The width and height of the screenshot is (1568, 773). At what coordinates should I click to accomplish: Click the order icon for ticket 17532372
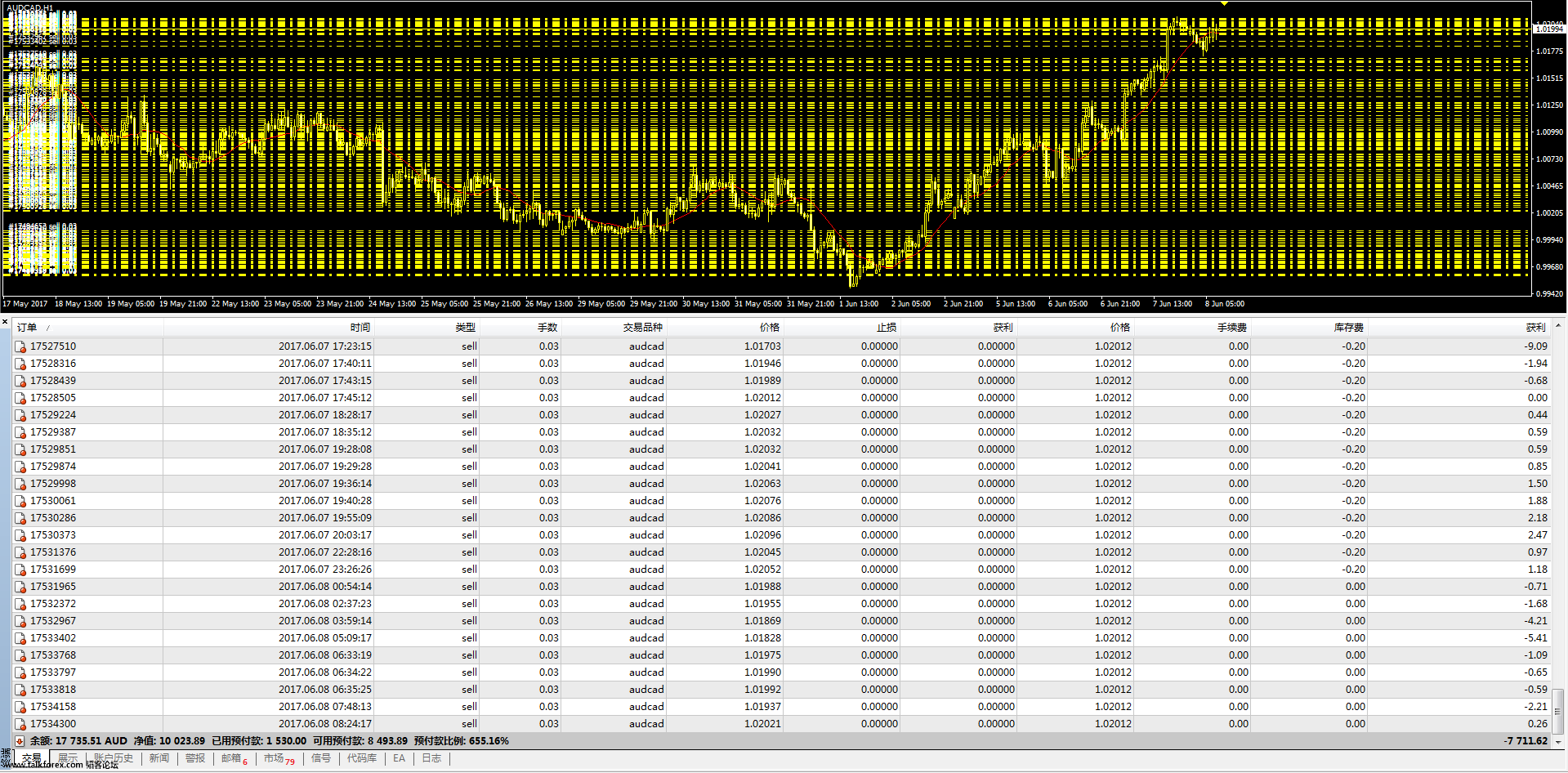(x=20, y=604)
